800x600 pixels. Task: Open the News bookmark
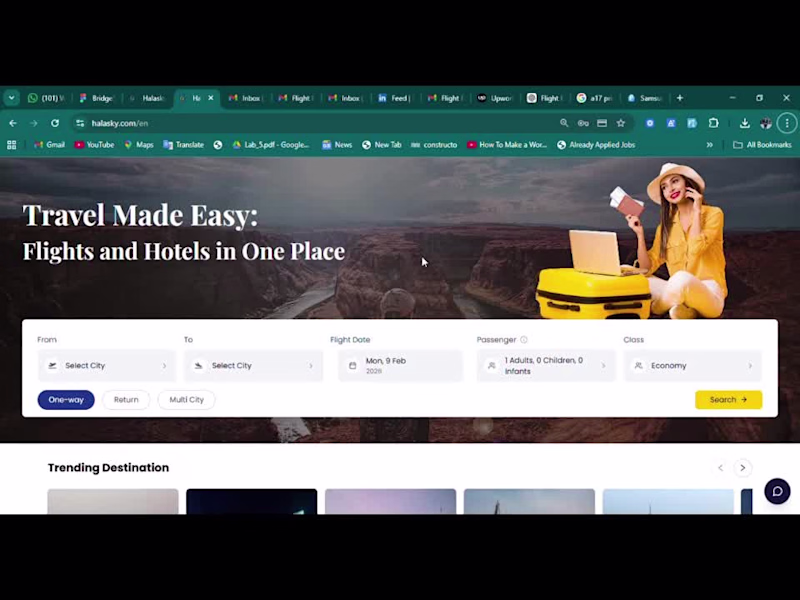point(337,145)
